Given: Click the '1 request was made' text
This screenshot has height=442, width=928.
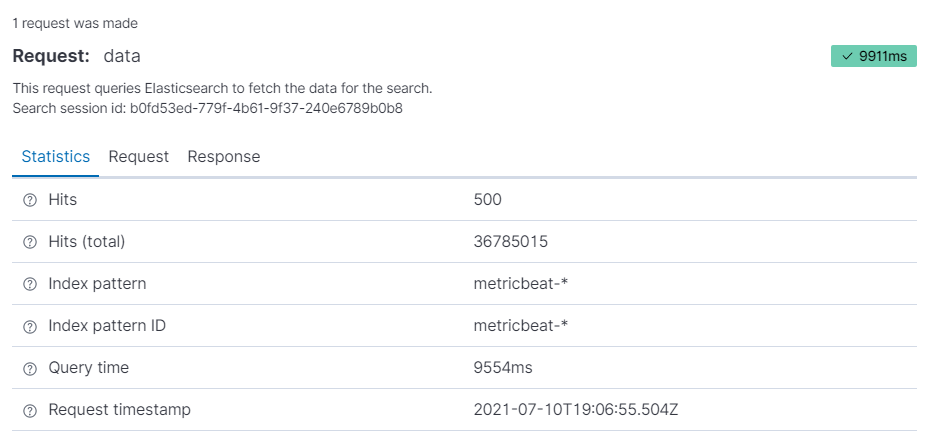Looking at the screenshot, I should 75,22.
